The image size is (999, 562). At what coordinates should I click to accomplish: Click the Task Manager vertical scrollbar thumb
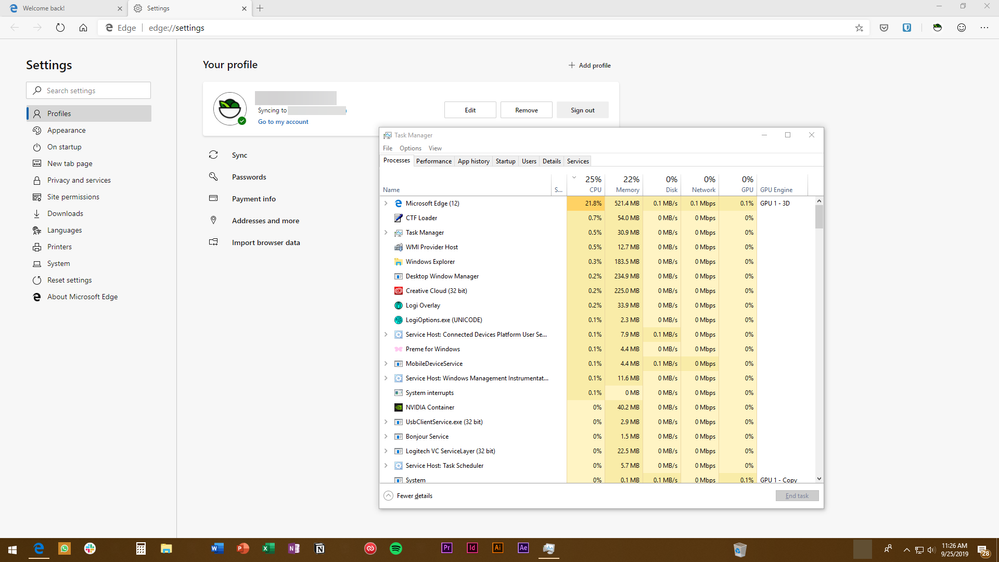819,217
